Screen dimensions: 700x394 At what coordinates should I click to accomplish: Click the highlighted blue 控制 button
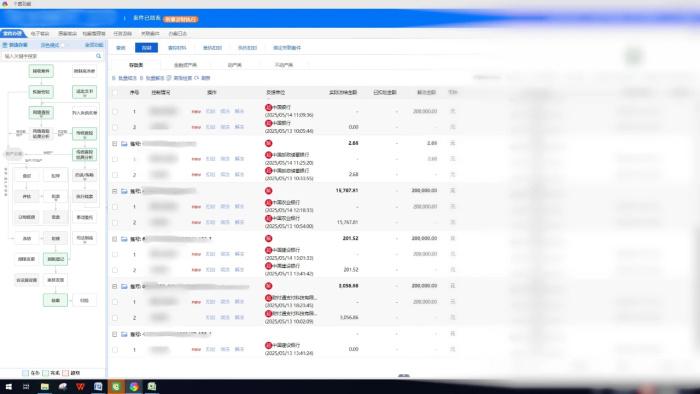tap(146, 48)
